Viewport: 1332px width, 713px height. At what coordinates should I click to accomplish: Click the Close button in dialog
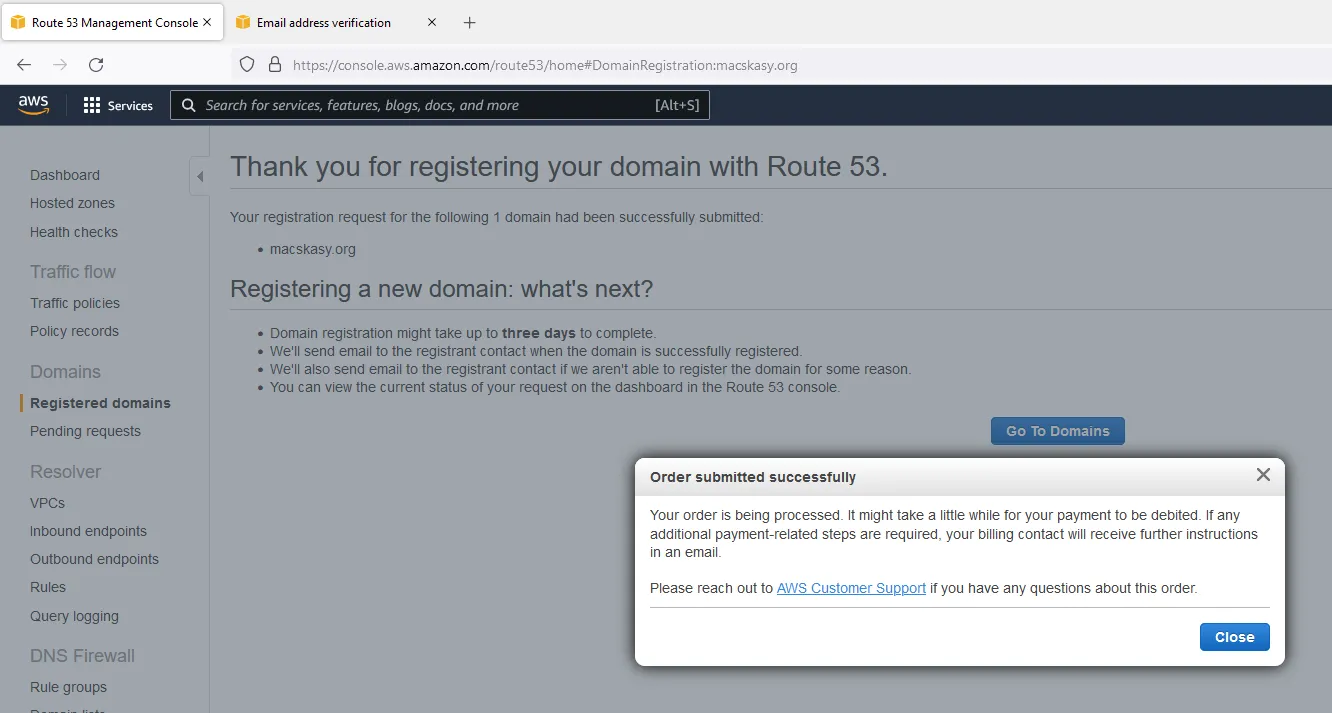click(1234, 637)
